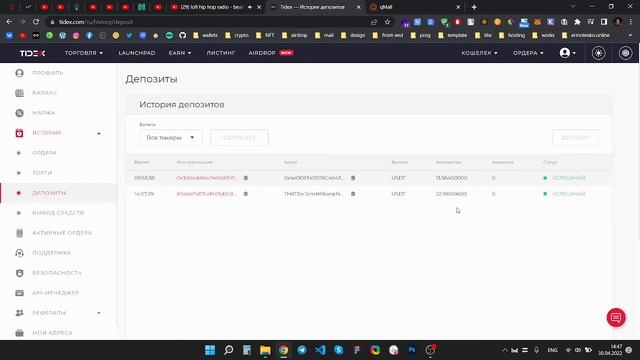Open the support chat bubble
Viewport: 640px width, 360px height.
pos(616,318)
